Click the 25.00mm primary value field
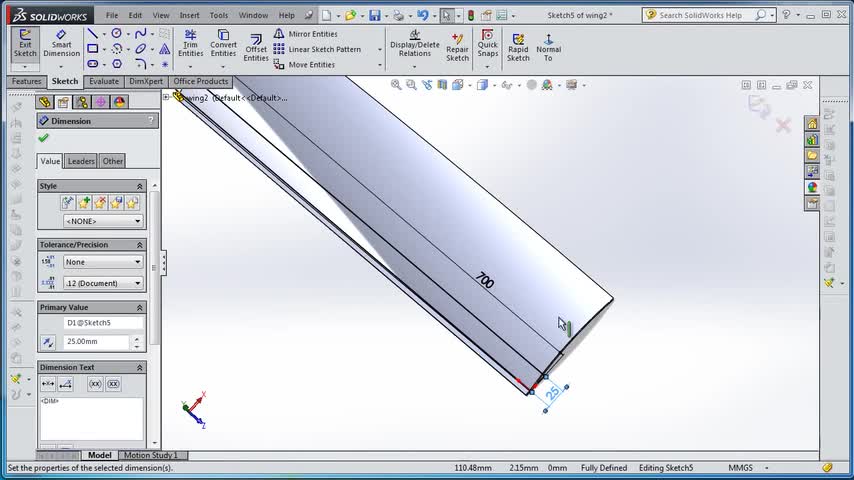The height and width of the screenshot is (480, 854). click(96, 342)
